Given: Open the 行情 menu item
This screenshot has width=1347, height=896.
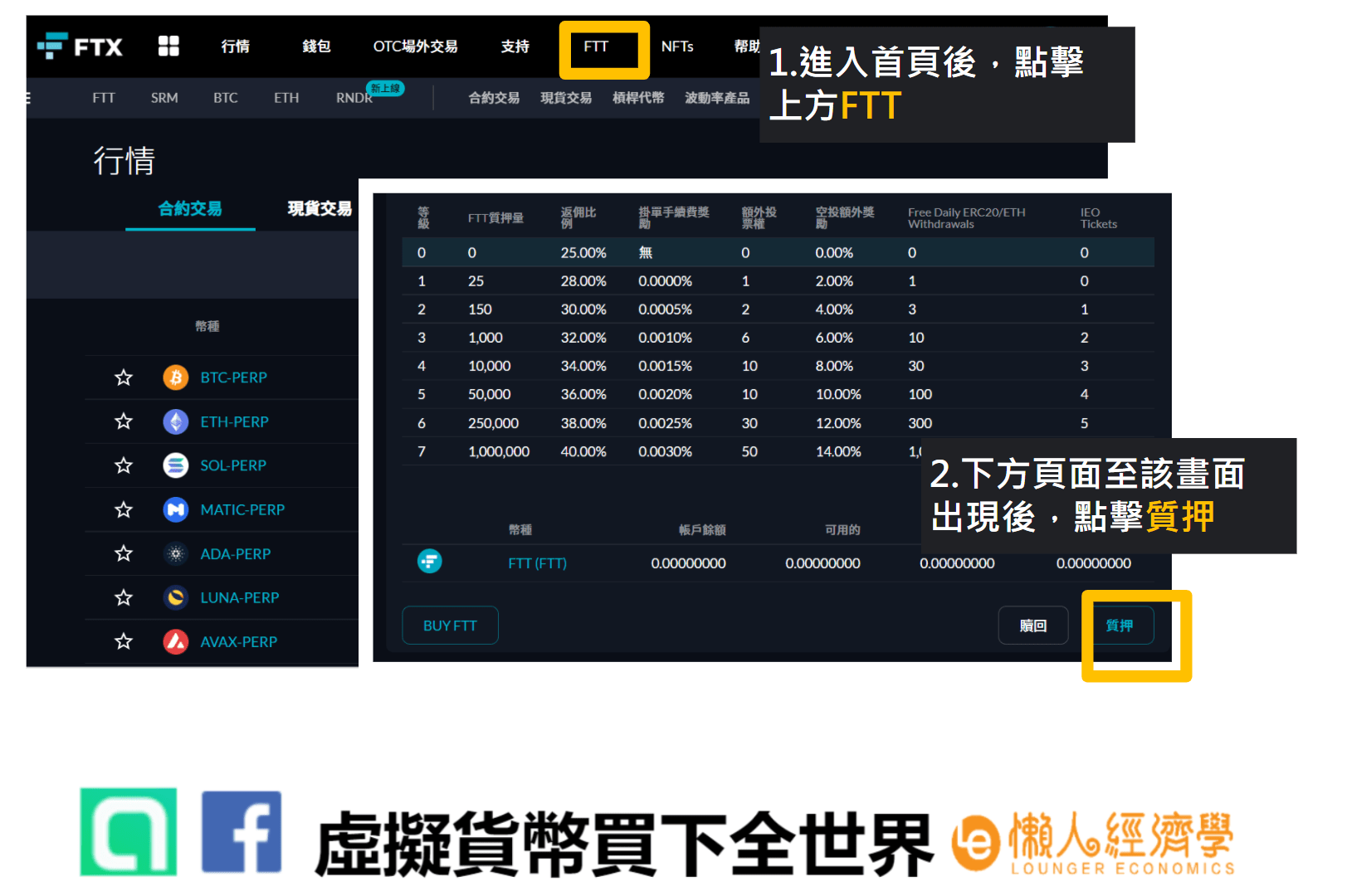Looking at the screenshot, I should pyautogui.click(x=236, y=46).
